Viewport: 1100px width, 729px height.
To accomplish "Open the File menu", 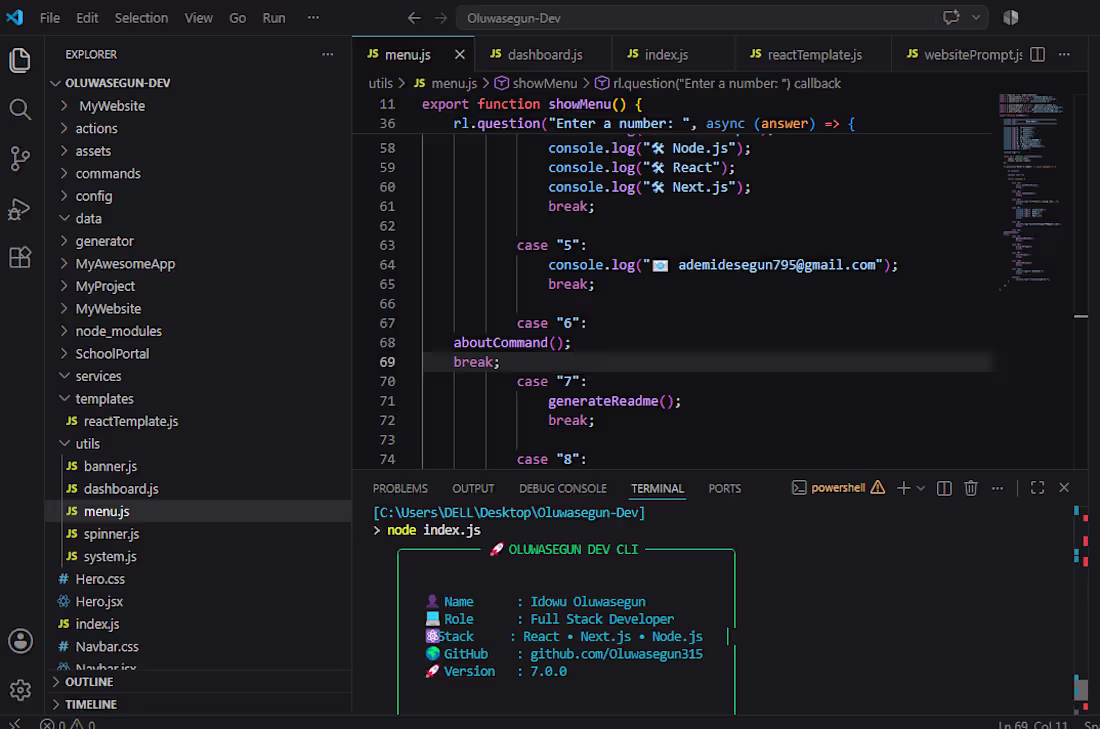I will pyautogui.click(x=50, y=18).
